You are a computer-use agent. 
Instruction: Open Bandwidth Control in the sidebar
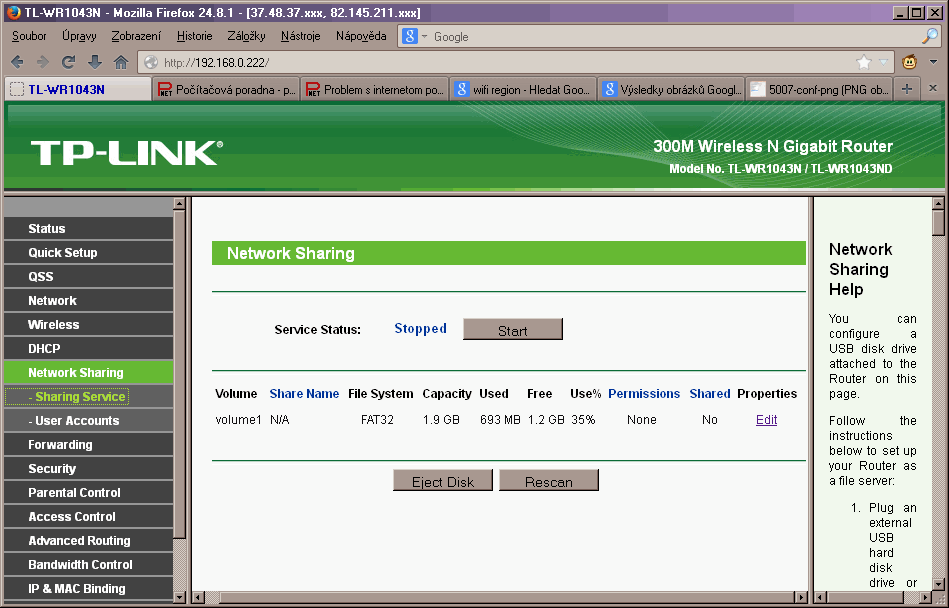[88, 564]
